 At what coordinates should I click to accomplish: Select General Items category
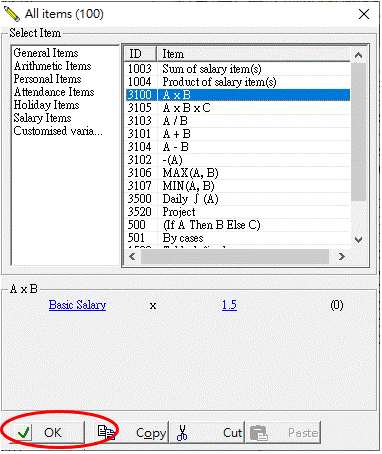click(46, 53)
